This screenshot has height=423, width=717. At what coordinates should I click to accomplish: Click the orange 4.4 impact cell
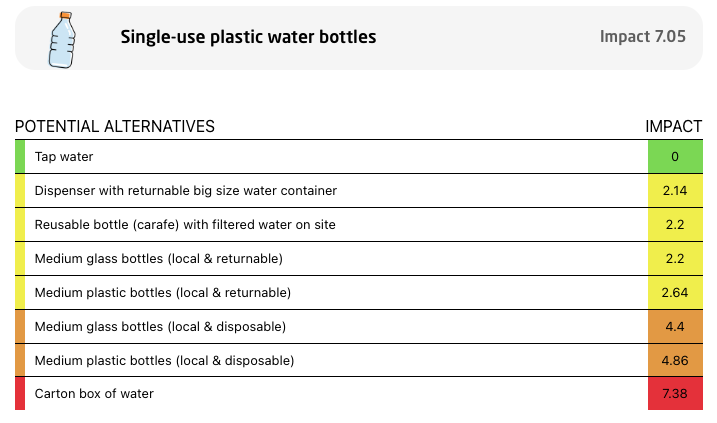point(675,327)
